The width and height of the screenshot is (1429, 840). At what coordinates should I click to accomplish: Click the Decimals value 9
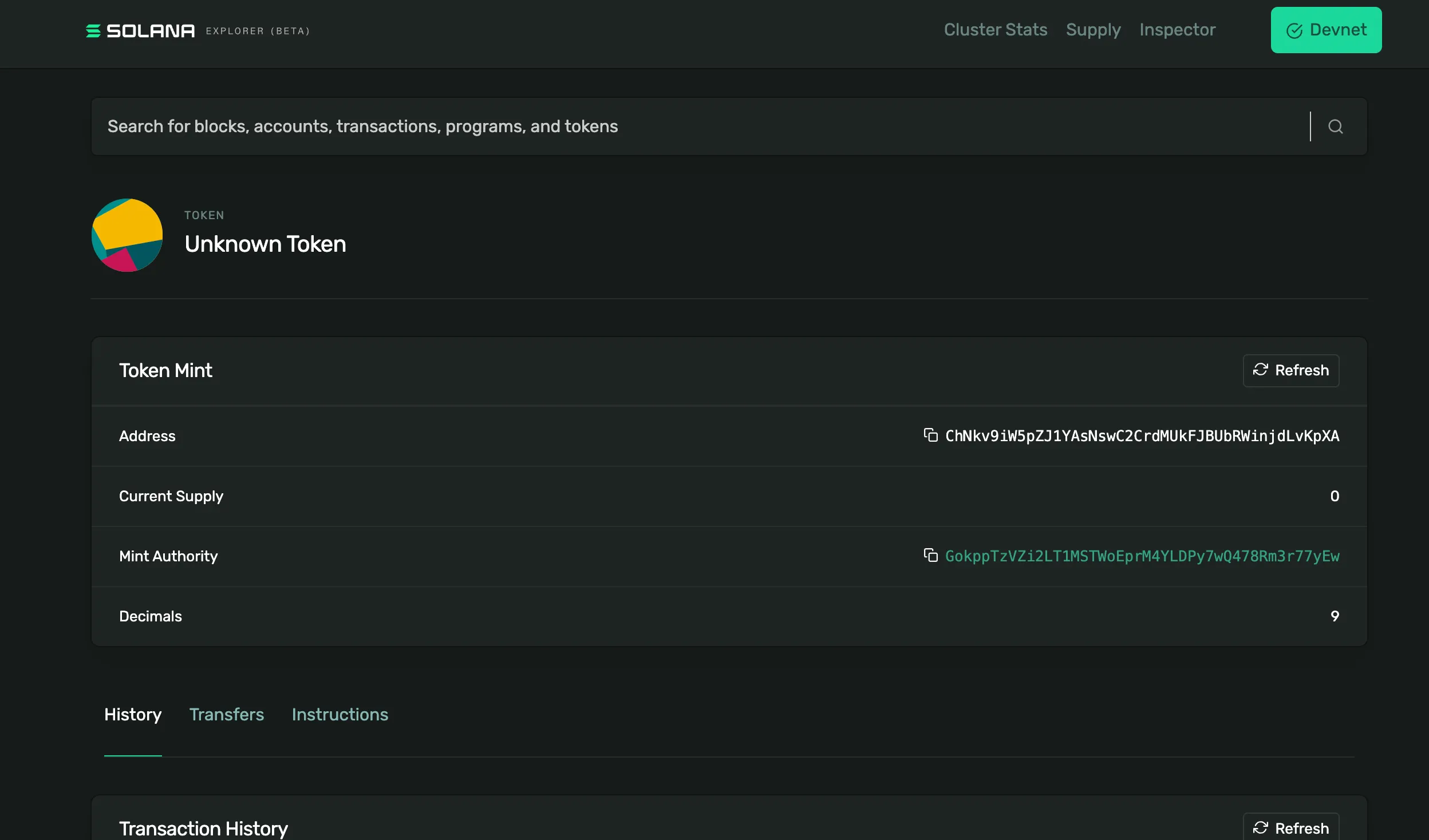(1335, 616)
